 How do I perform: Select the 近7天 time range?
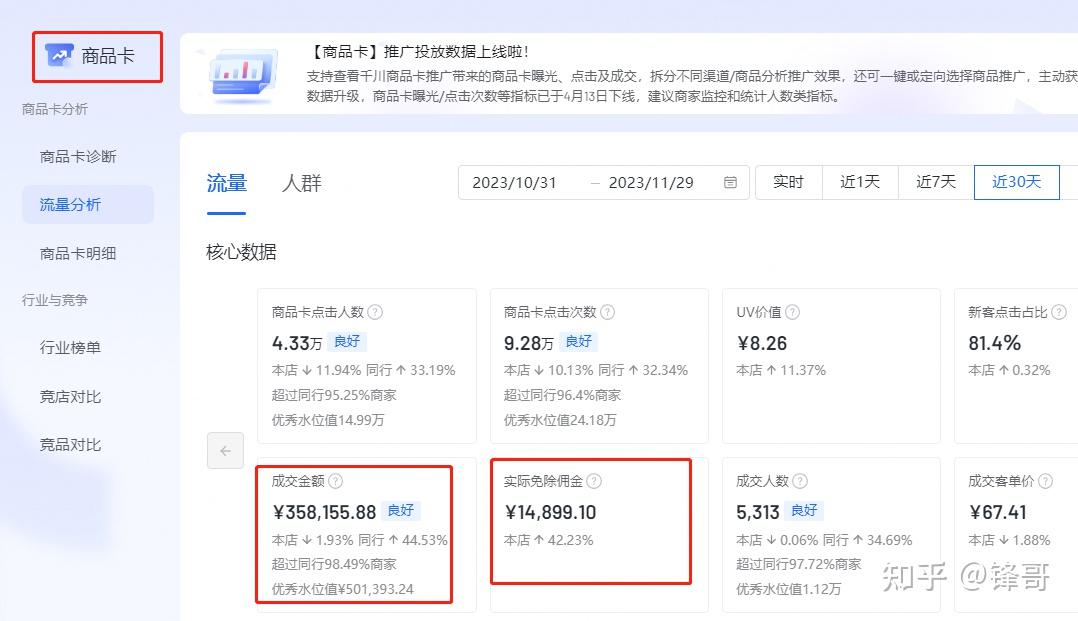[x=936, y=182]
